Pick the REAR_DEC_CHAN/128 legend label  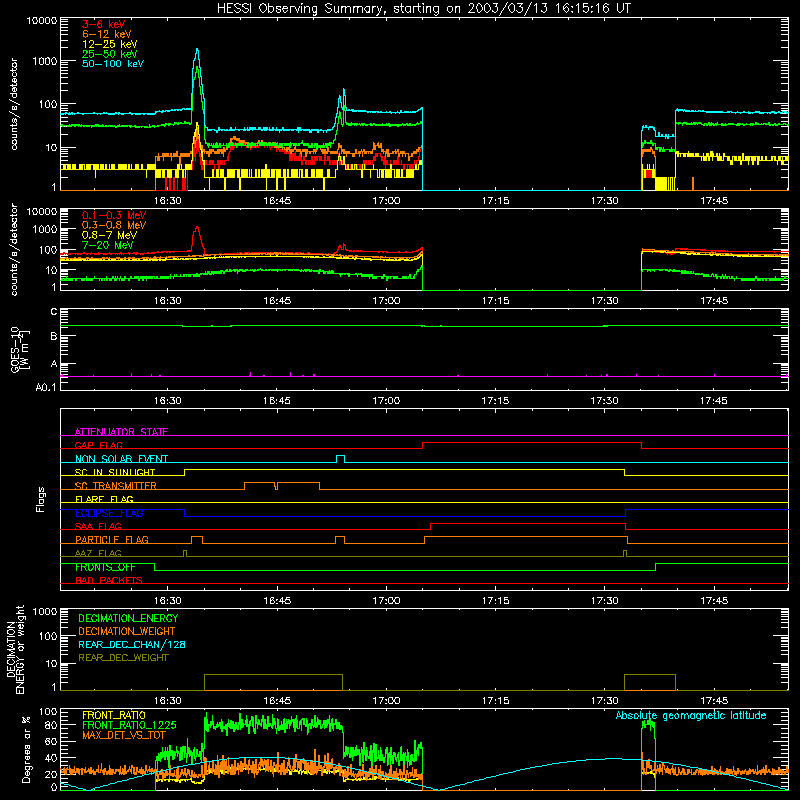click(x=132, y=644)
